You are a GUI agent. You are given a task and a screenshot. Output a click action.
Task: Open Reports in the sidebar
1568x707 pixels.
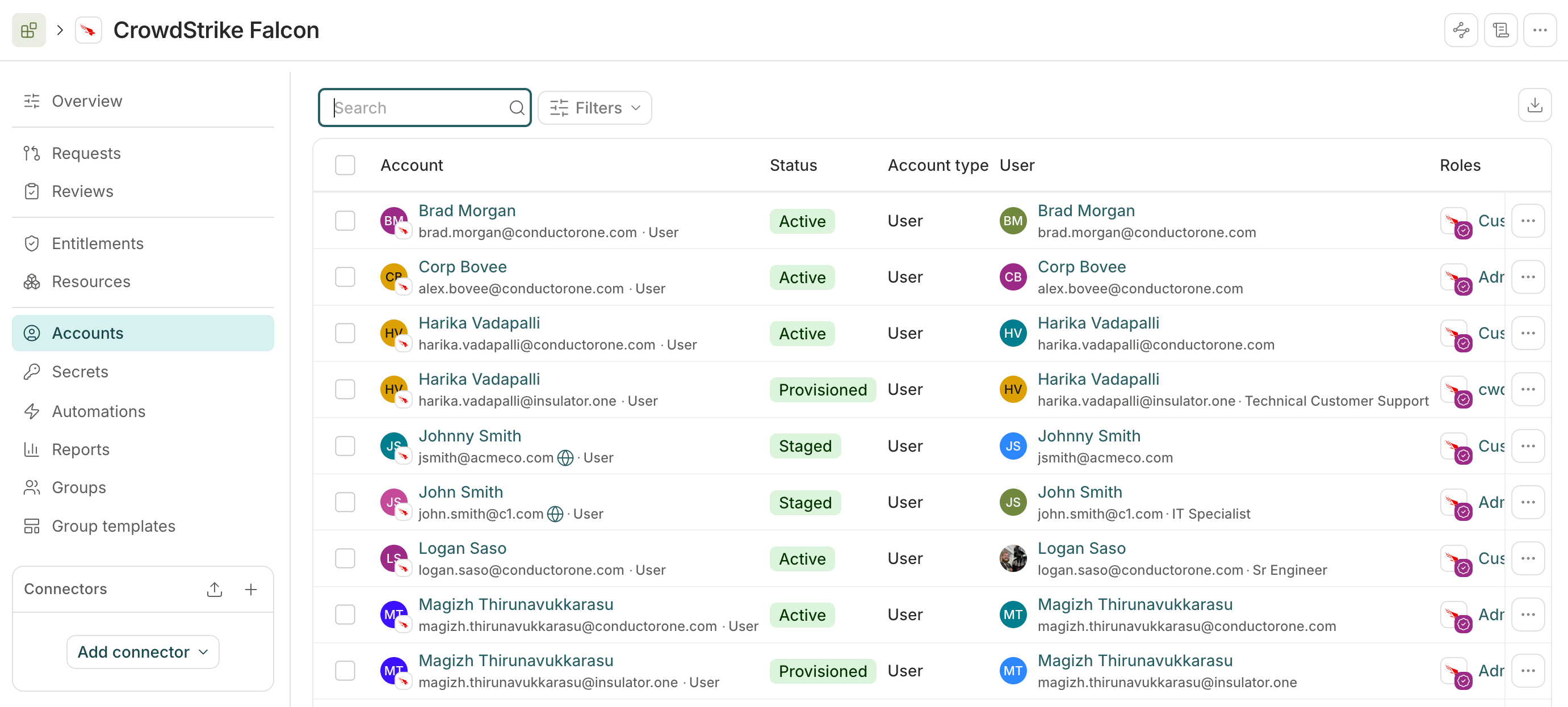coord(143,449)
